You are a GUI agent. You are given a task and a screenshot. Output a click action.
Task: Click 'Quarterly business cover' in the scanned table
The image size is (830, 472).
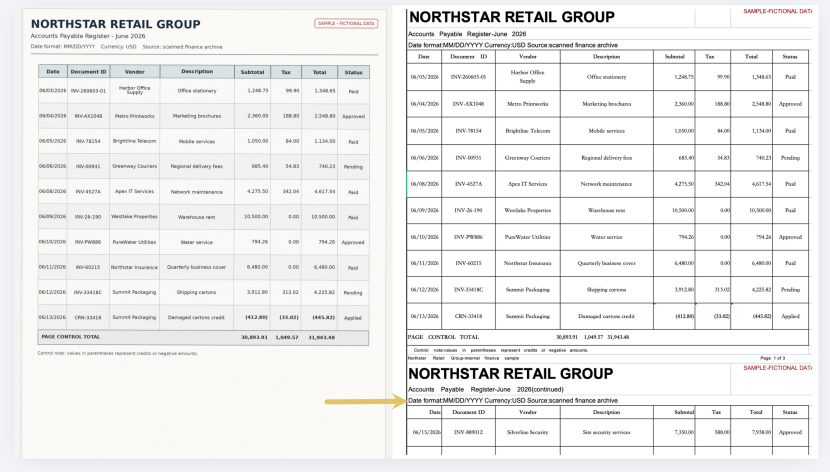(x=196, y=267)
